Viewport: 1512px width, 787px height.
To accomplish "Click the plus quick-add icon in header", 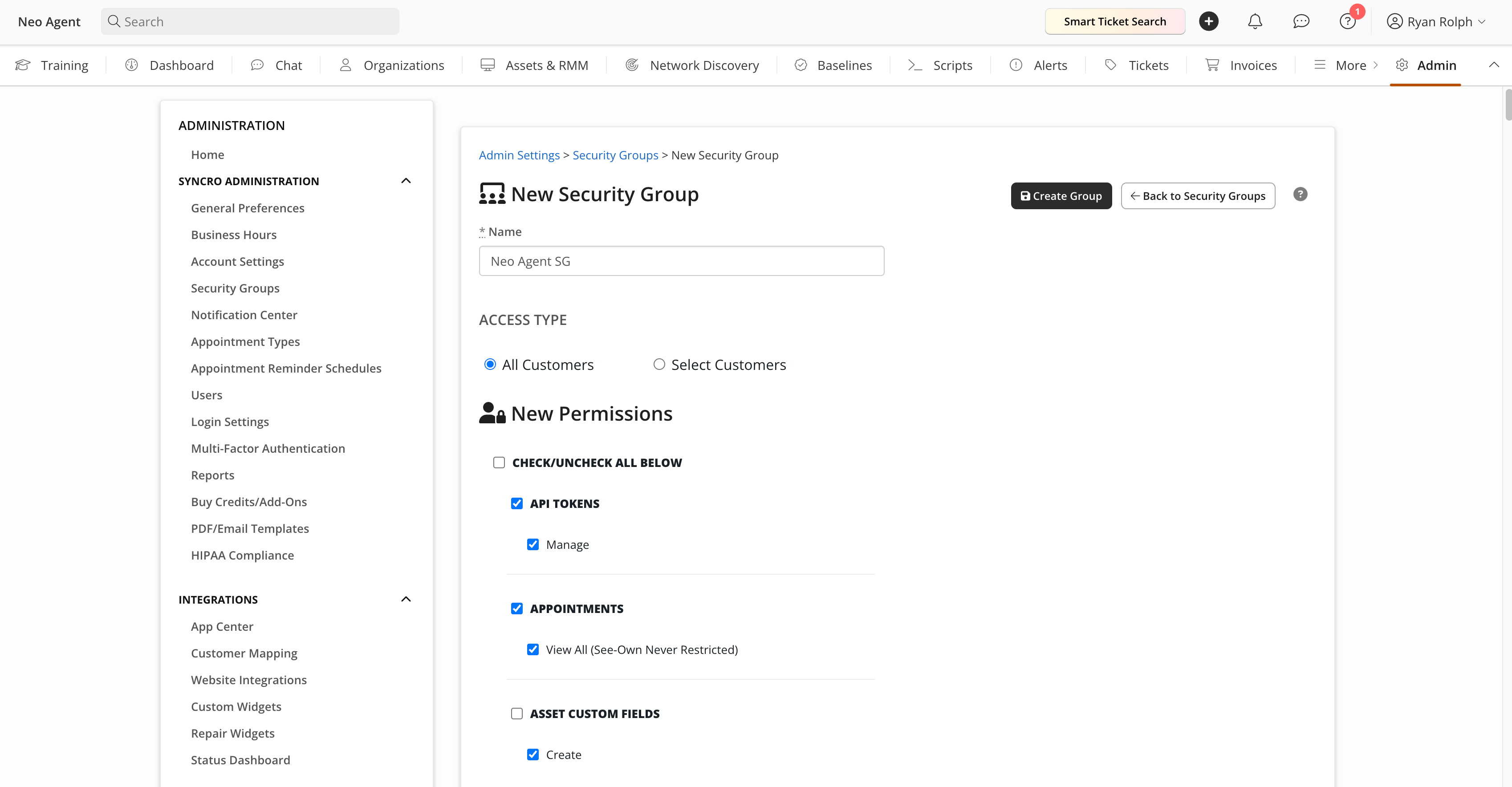I will click(x=1208, y=22).
